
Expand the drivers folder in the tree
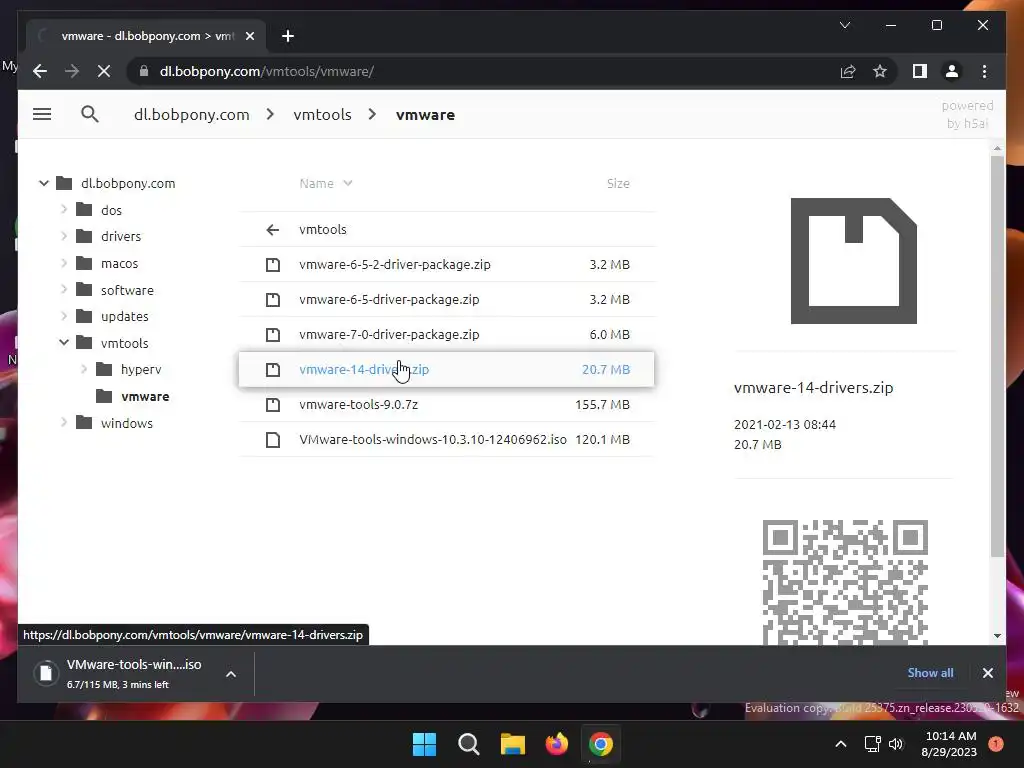(64, 236)
